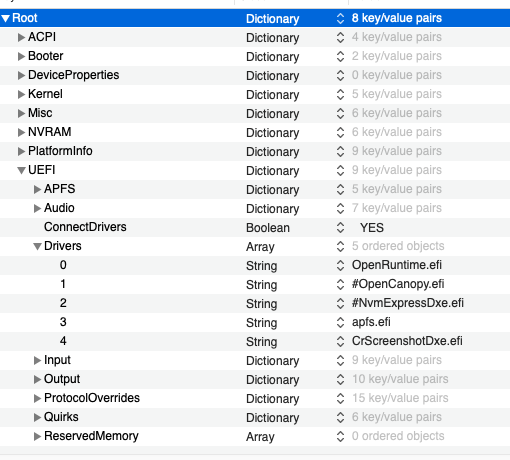The height and width of the screenshot is (460, 510).
Task: Expand the Input dictionary triangle
Action: pyautogui.click(x=37, y=360)
